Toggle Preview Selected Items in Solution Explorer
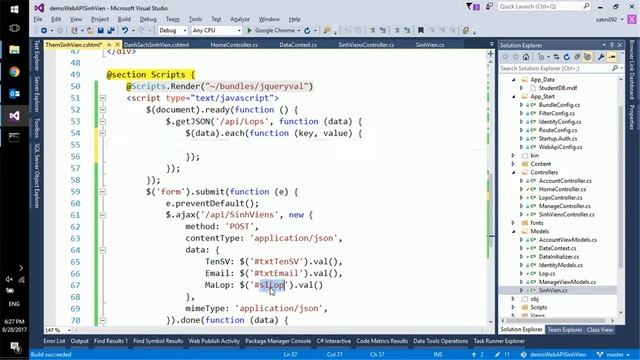 (x=611, y=57)
